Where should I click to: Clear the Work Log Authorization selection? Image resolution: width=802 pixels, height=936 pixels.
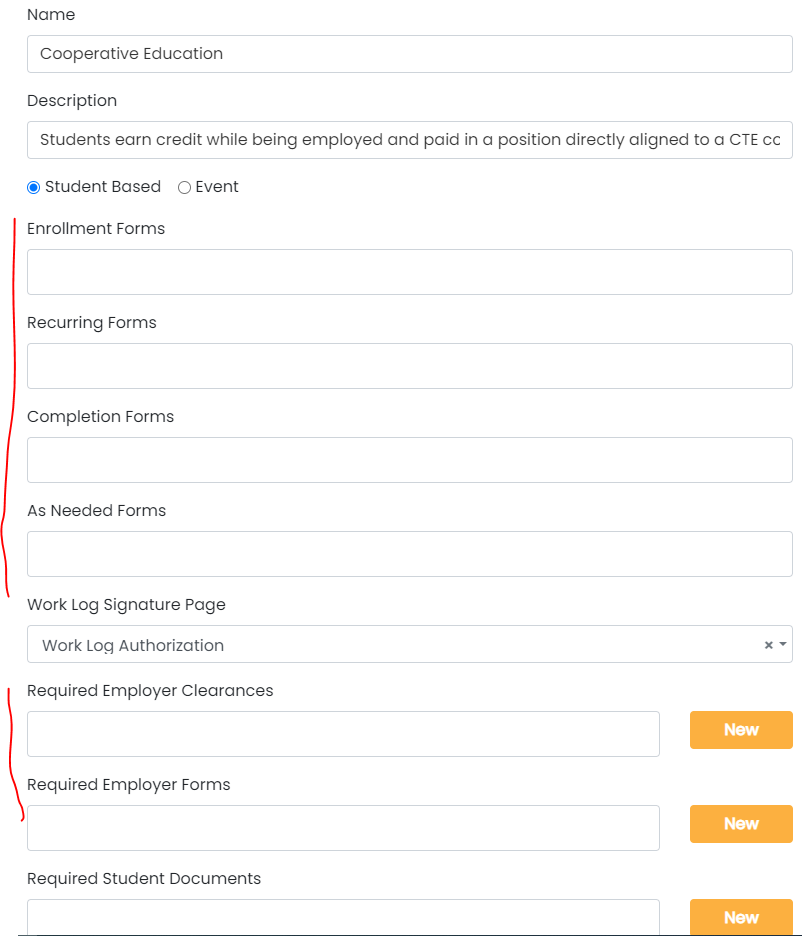tap(768, 645)
